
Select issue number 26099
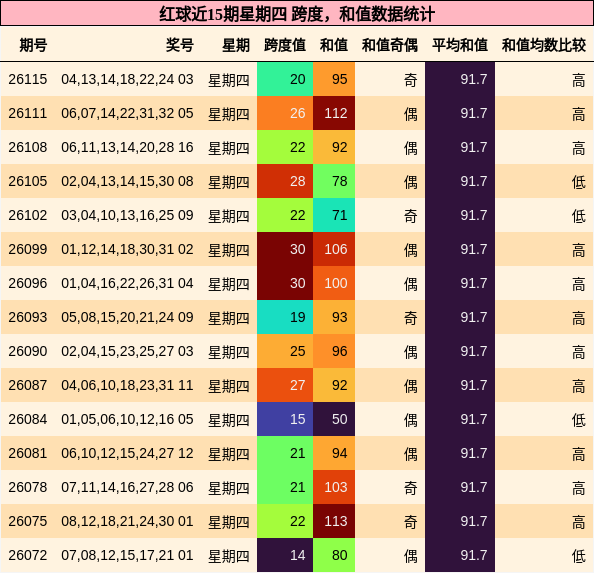point(28,249)
